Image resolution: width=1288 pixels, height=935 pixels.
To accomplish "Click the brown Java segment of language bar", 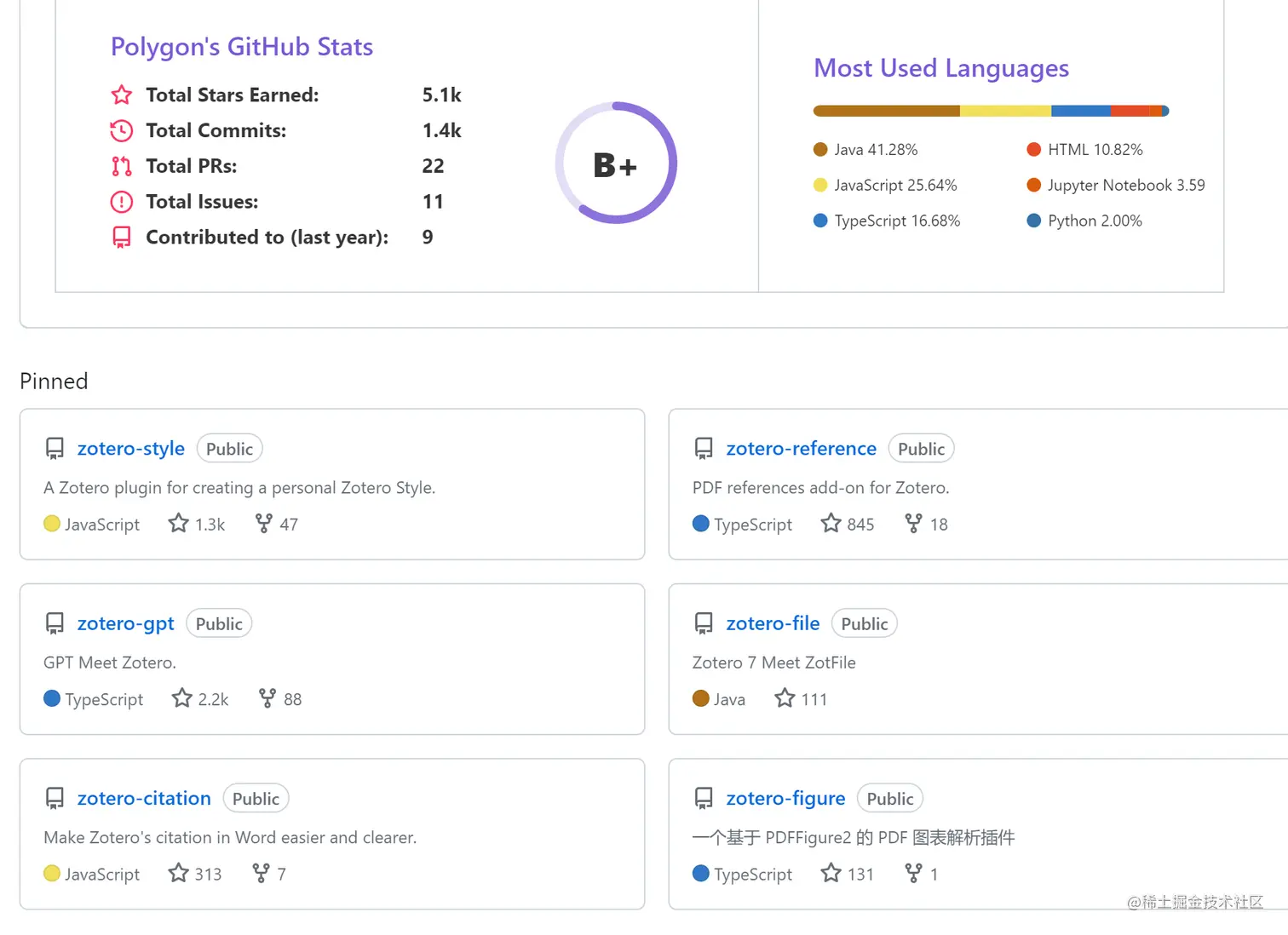I will pyautogui.click(x=887, y=111).
